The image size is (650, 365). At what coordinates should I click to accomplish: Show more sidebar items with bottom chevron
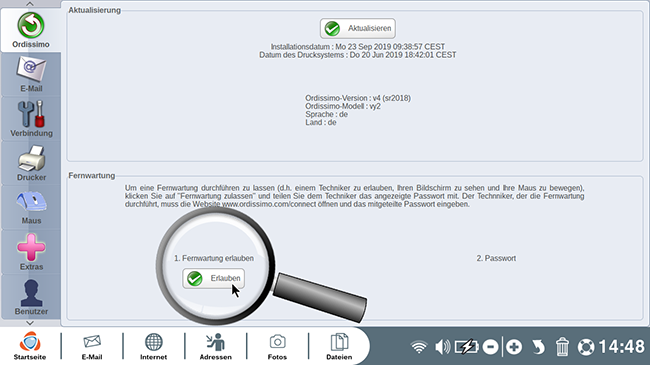(30, 323)
